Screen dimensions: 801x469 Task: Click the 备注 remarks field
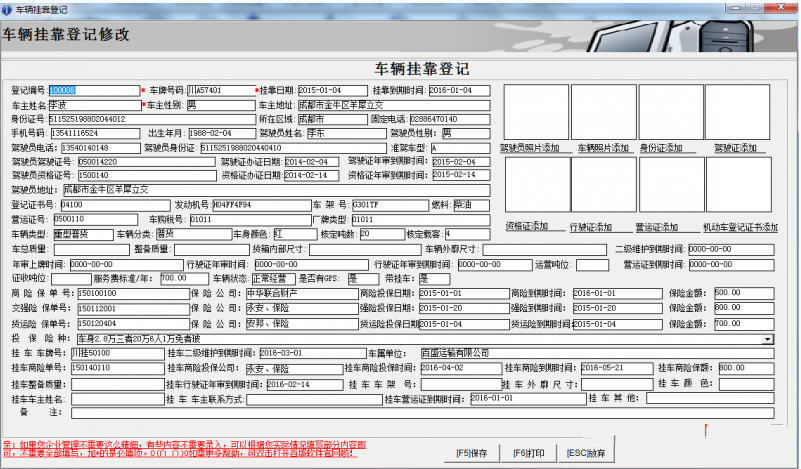point(422,413)
